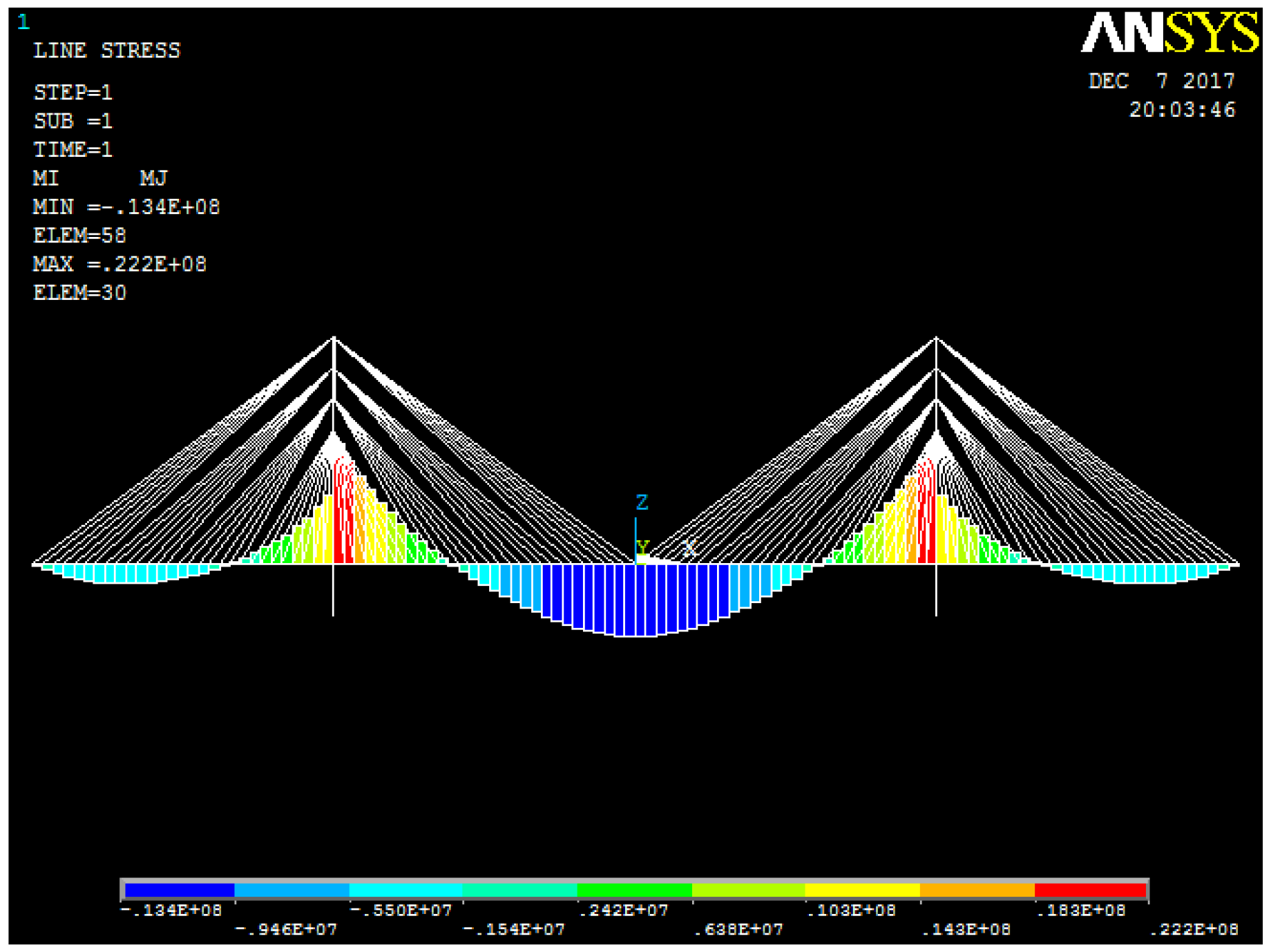Select the pure green legend color band
The width and height of the screenshot is (1271, 952).
(x=634, y=890)
